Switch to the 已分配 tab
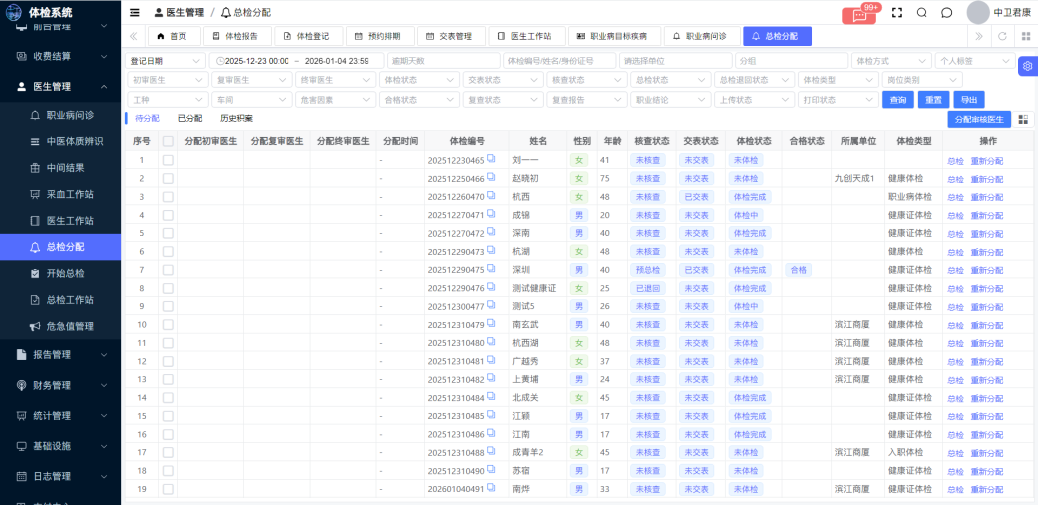 (x=189, y=119)
